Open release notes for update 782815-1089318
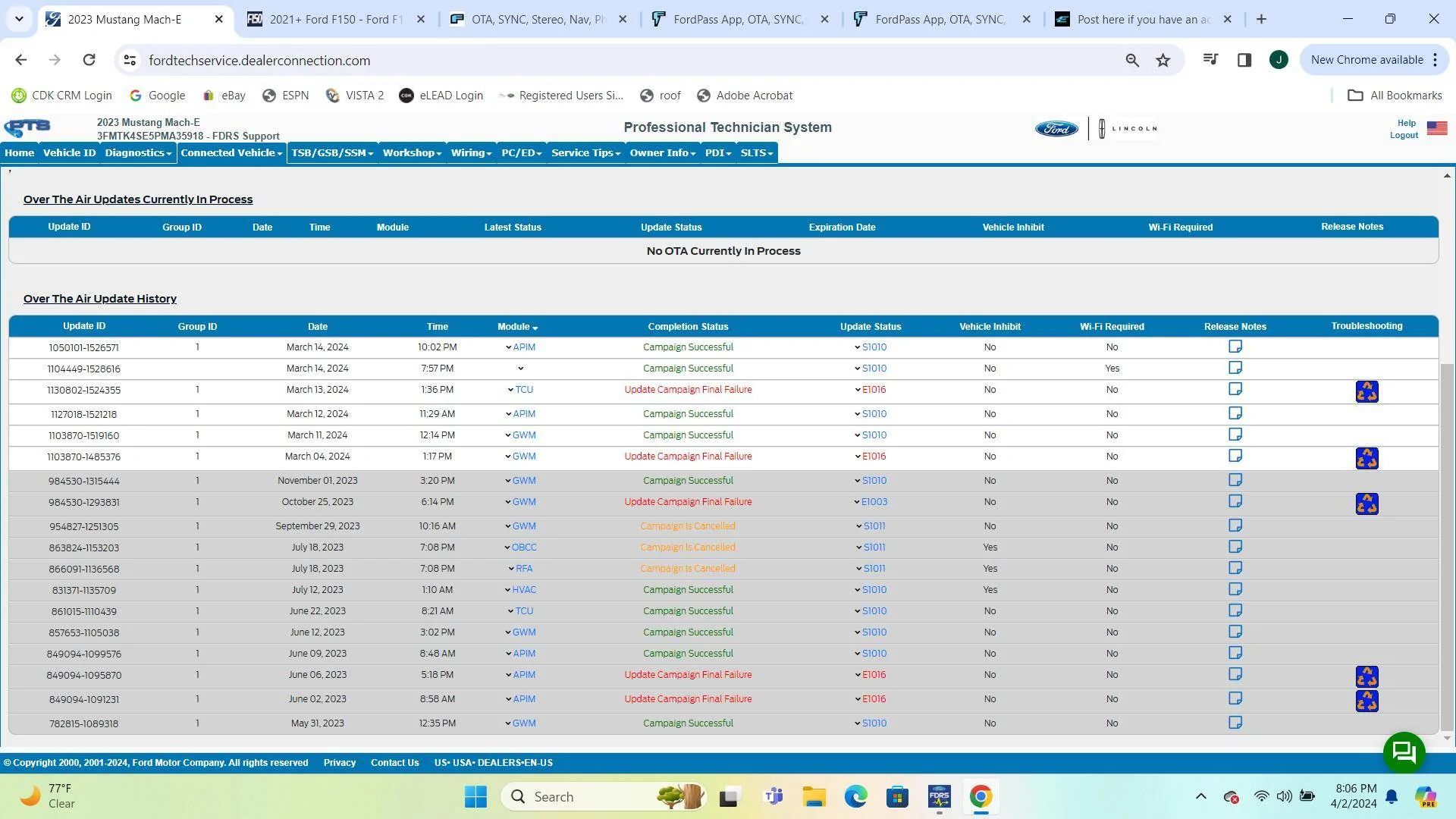 (1235, 723)
